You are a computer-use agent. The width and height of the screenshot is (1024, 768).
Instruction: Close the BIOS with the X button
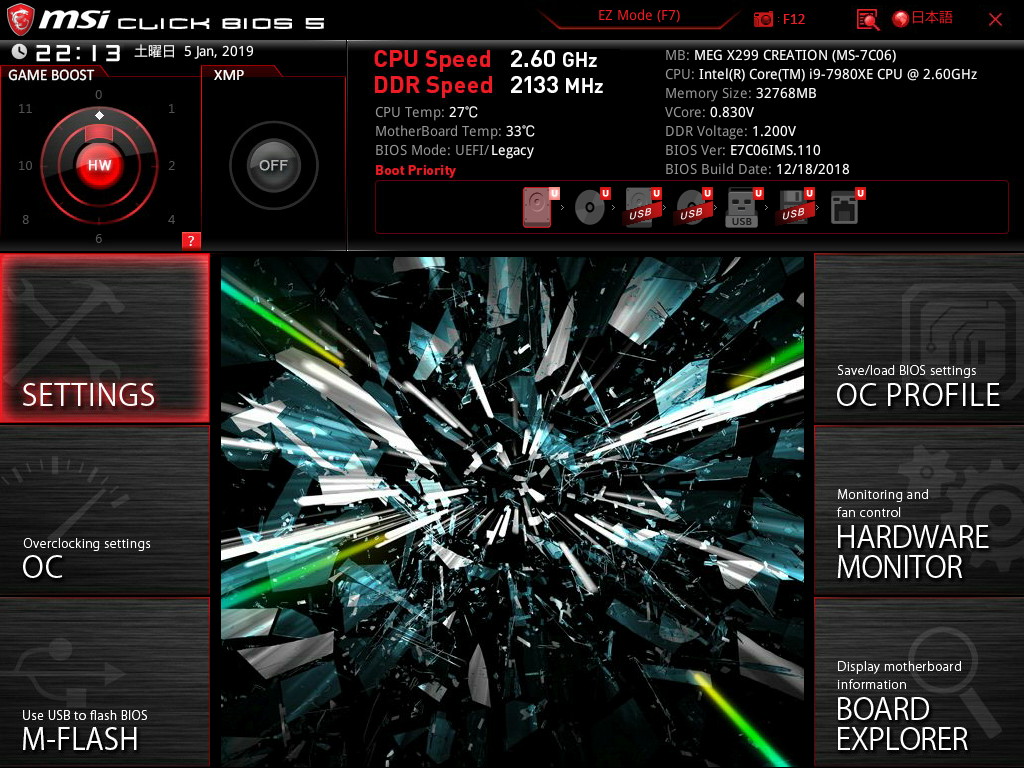coord(995,20)
